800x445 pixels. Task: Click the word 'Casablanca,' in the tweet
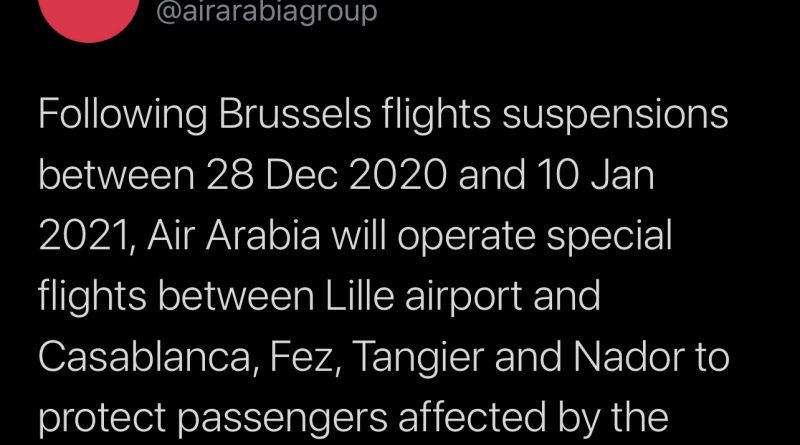(x=148, y=356)
